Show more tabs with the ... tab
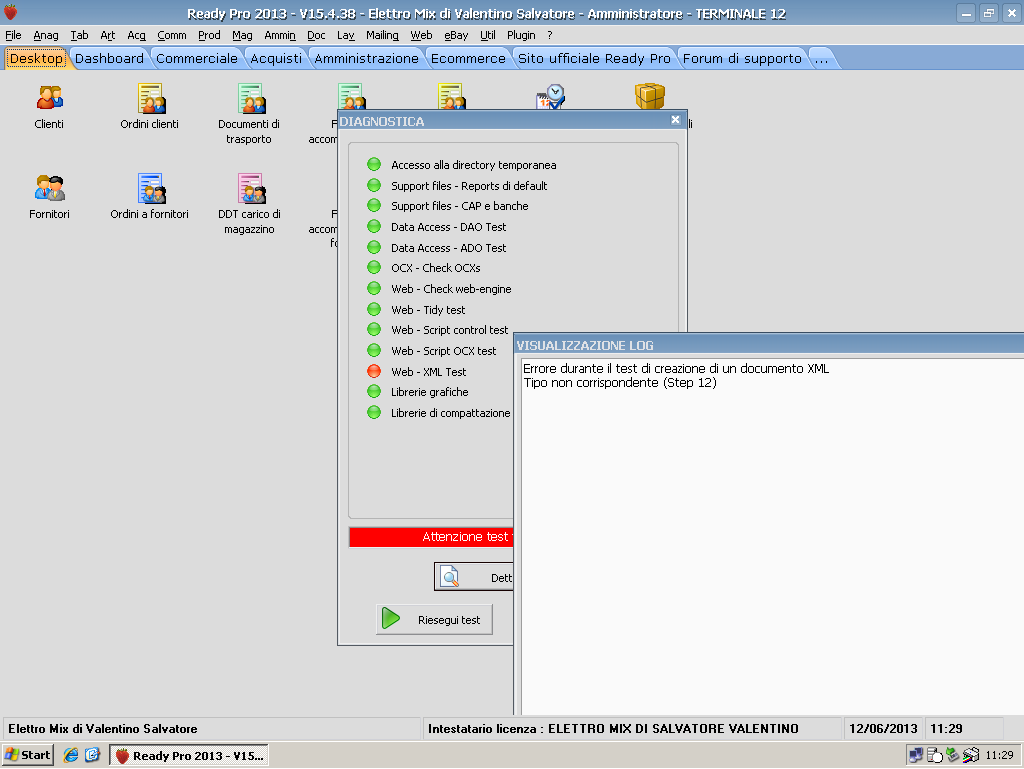 [822, 59]
